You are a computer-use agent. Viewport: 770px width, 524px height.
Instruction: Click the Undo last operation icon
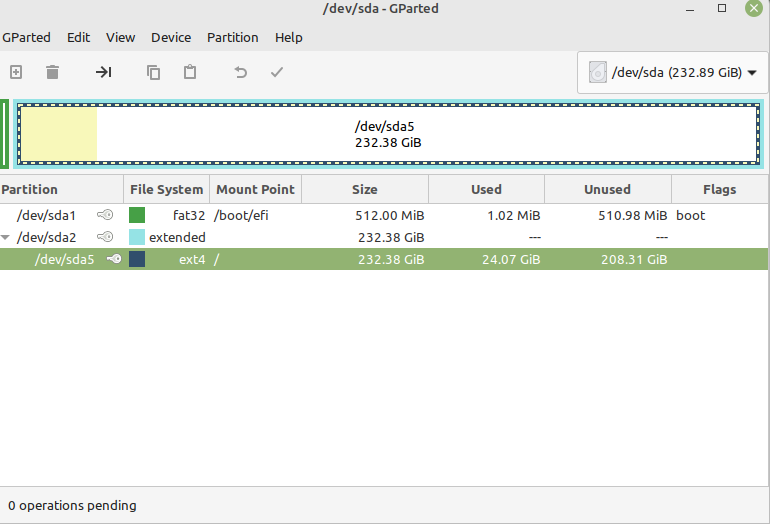point(240,72)
